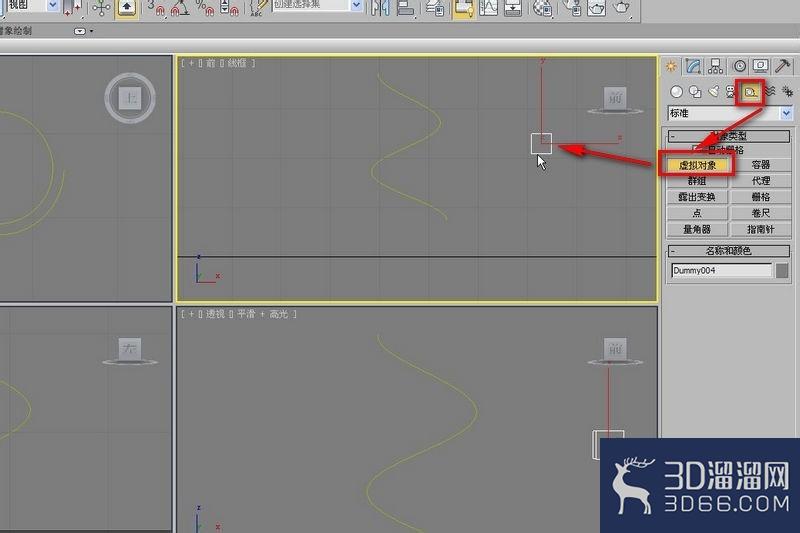Open the 创建选择集 named selection dropdown arrow
Viewport: 800px width, 533px height.
(x=357, y=5)
